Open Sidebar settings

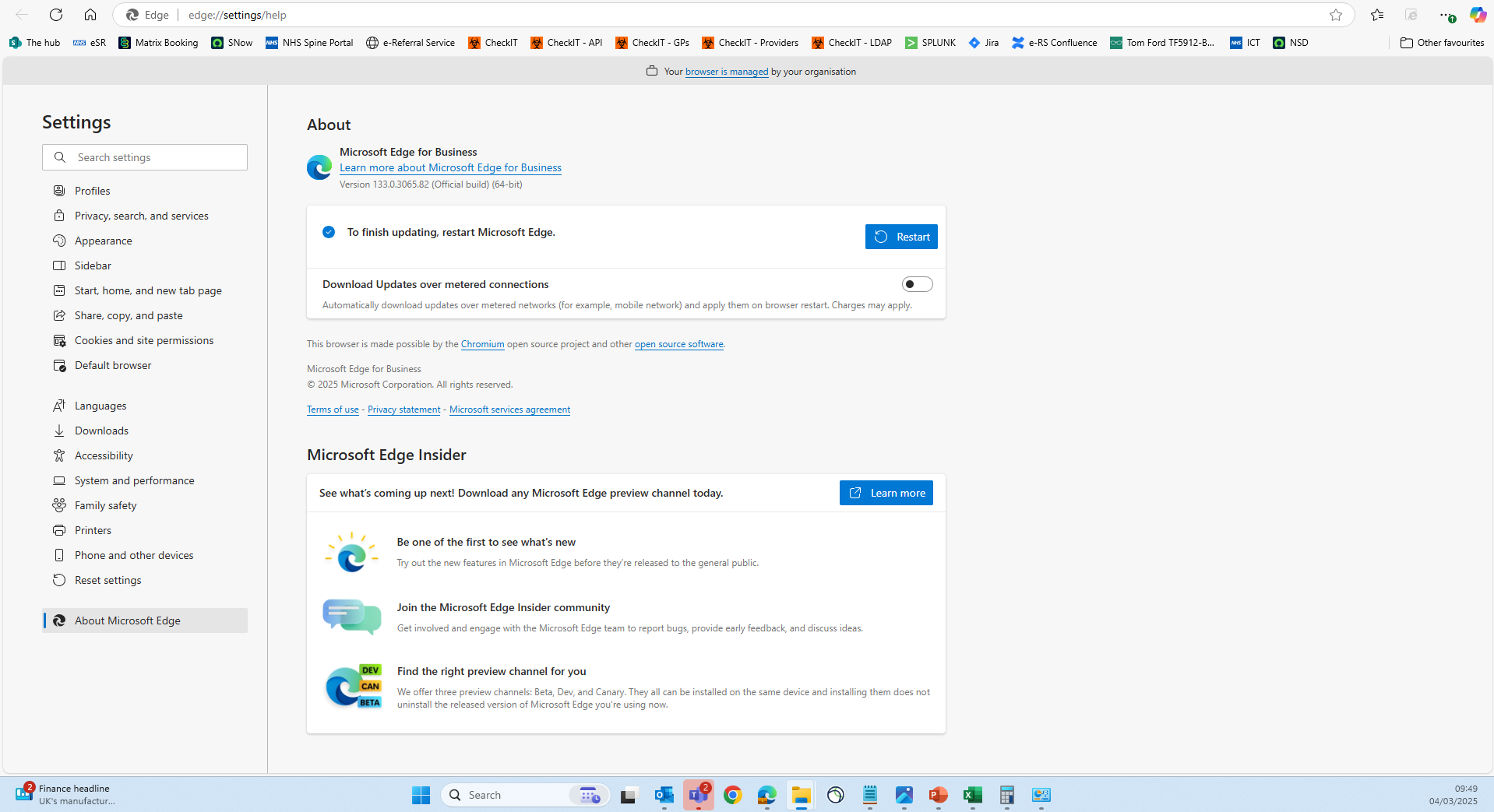click(x=145, y=265)
